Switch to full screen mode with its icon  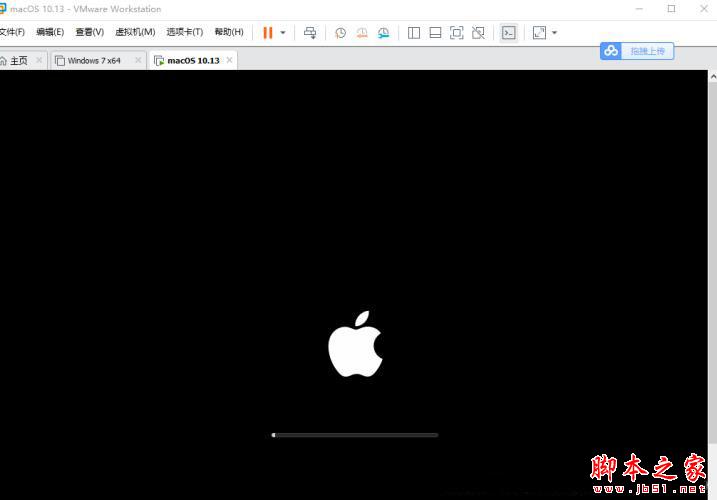(456, 32)
